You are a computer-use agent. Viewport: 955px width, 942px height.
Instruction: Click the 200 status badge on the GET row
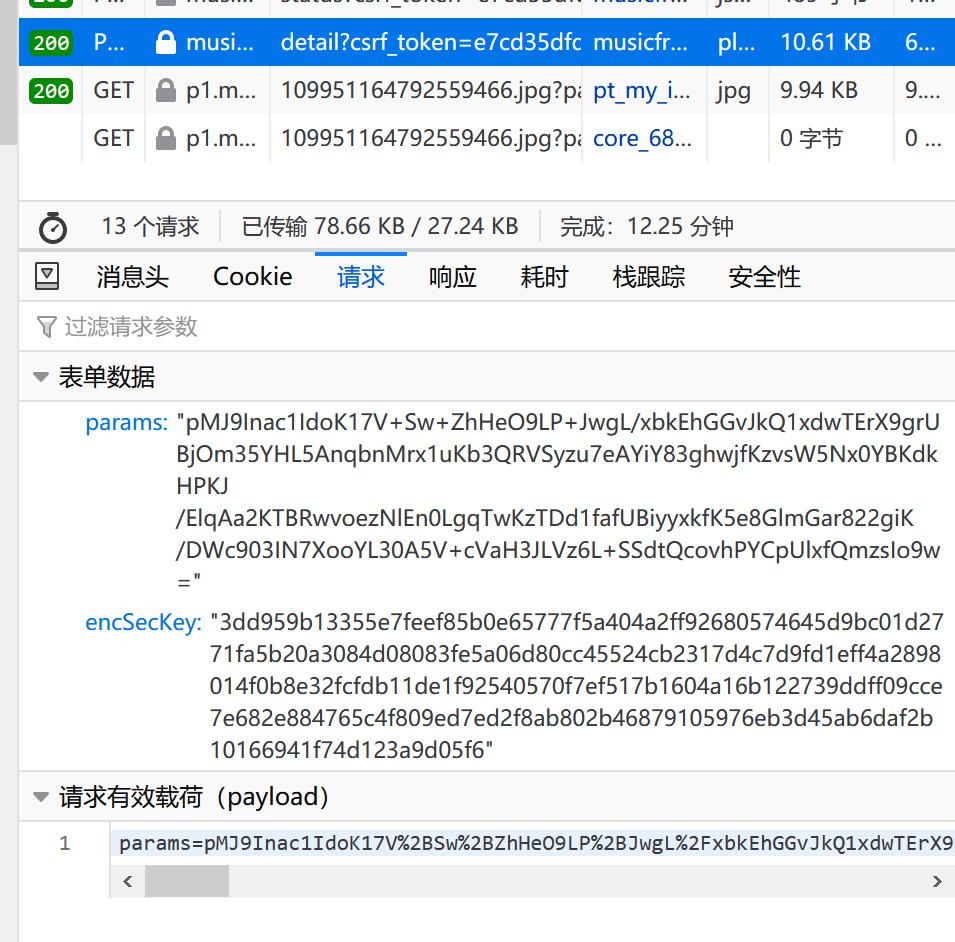pyautogui.click(x=51, y=91)
